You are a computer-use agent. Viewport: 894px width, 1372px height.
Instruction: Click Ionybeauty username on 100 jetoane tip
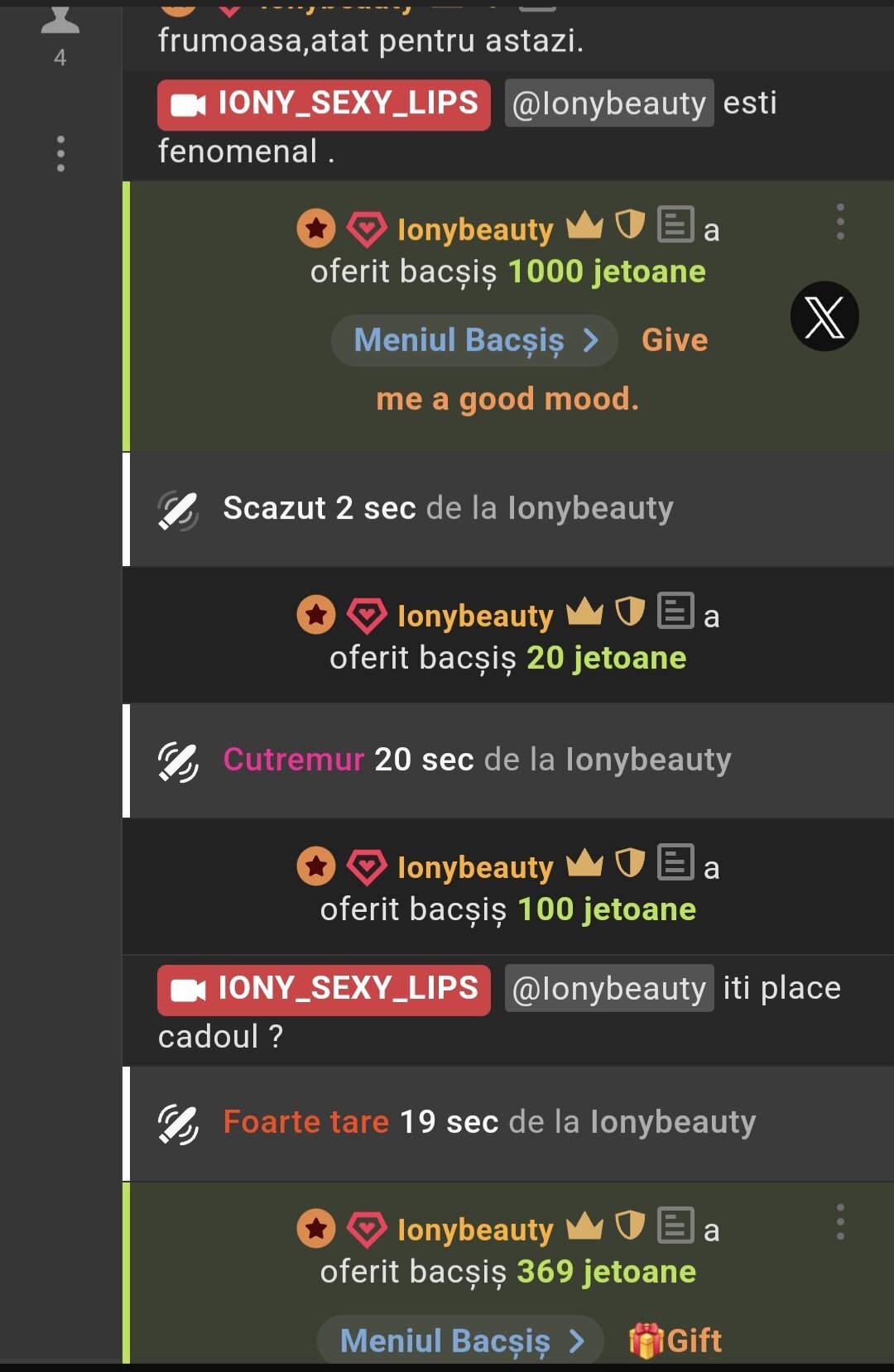point(475,867)
